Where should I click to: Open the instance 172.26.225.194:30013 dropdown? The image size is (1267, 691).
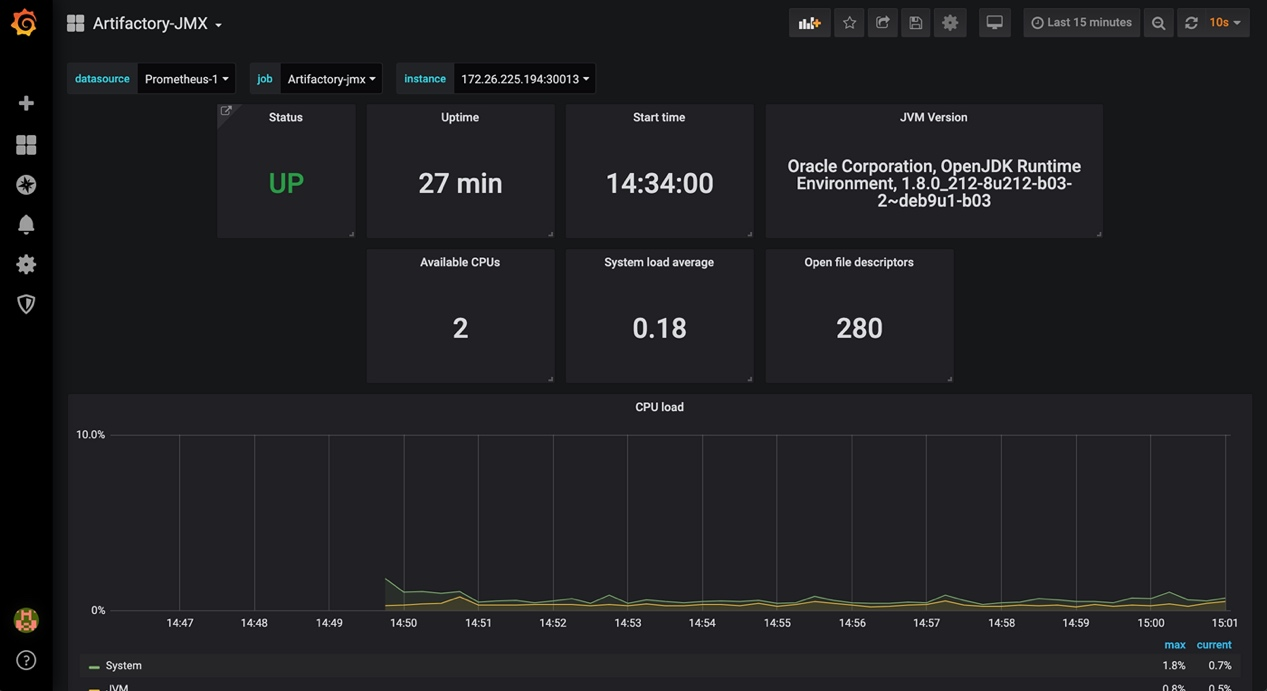click(x=525, y=79)
